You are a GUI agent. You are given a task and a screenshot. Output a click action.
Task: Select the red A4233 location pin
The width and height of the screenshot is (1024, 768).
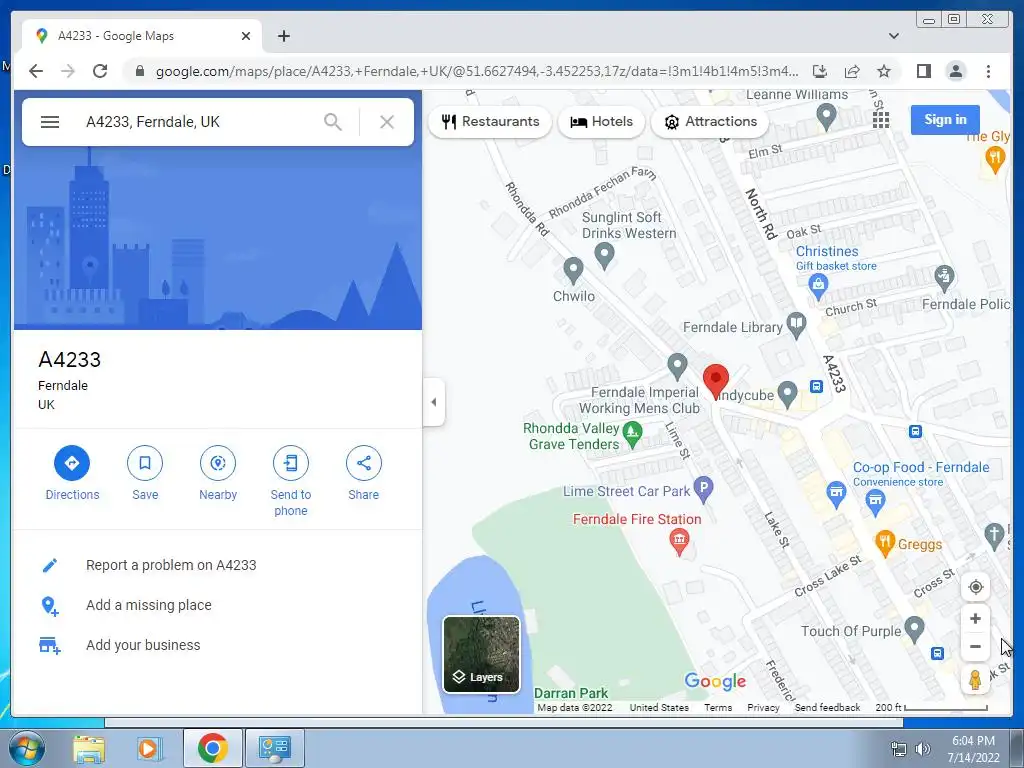coord(716,380)
